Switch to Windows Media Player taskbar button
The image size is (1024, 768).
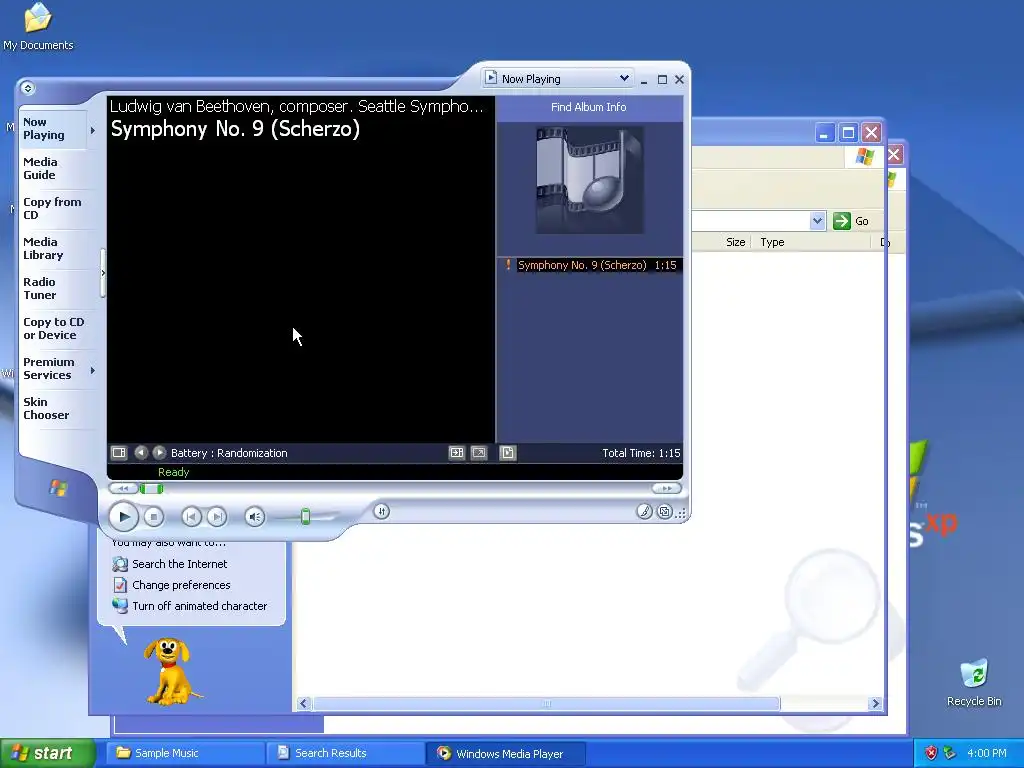(505, 753)
